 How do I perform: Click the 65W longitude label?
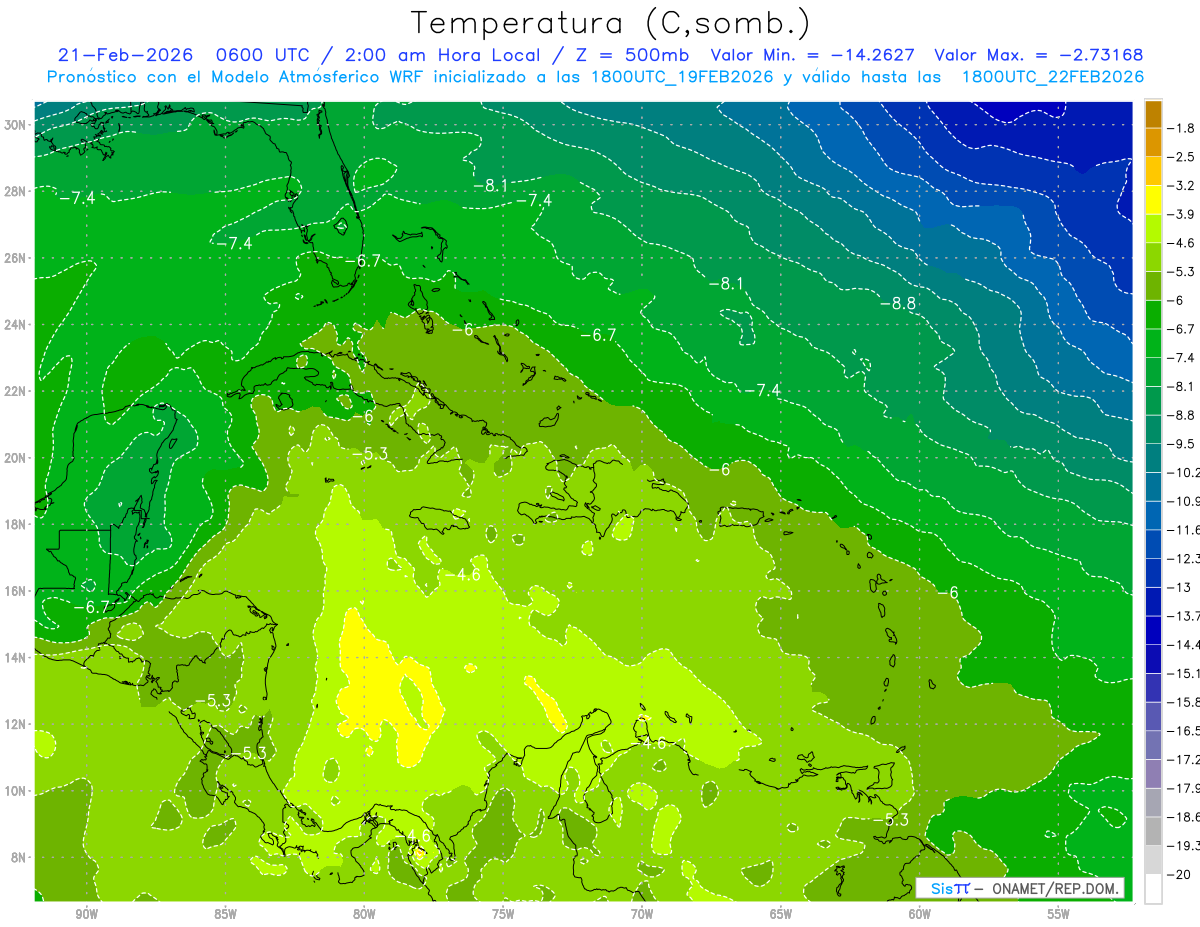coord(781,914)
